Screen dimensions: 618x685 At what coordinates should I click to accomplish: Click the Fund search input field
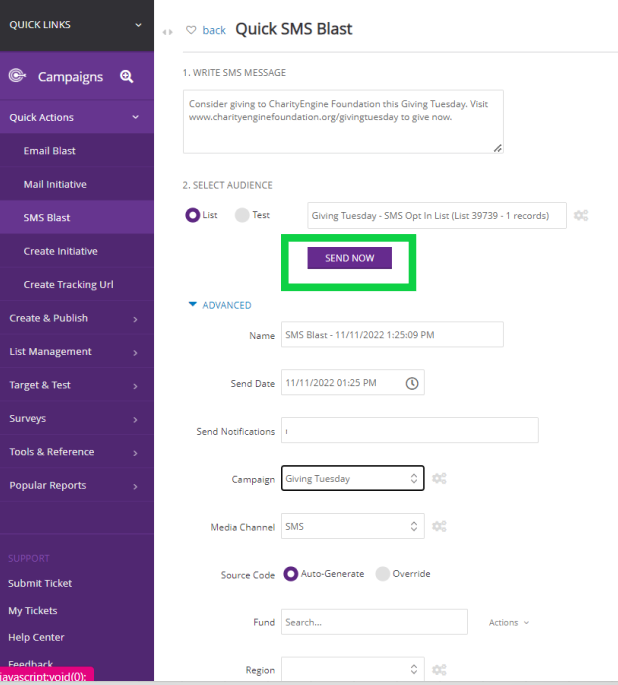pyautogui.click(x=374, y=622)
